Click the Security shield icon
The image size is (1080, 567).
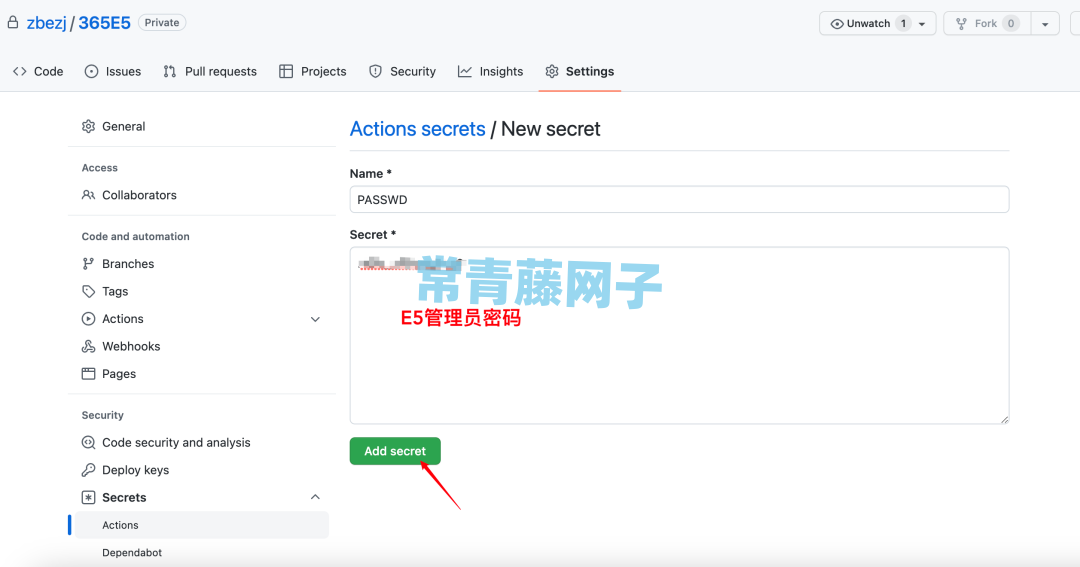375,72
